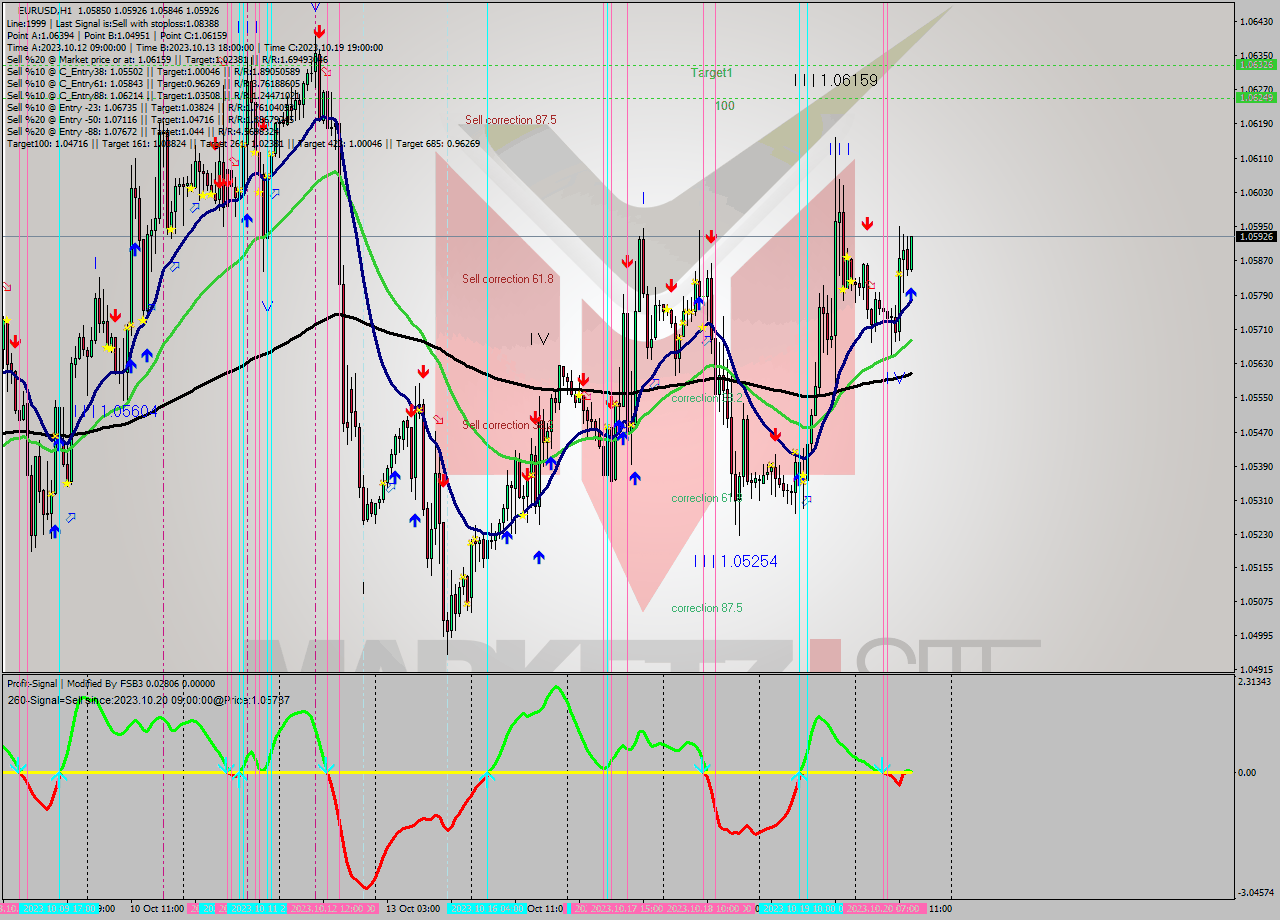Click the current price tag 1.05926
The width and height of the screenshot is (1280, 920).
(x=1256, y=237)
